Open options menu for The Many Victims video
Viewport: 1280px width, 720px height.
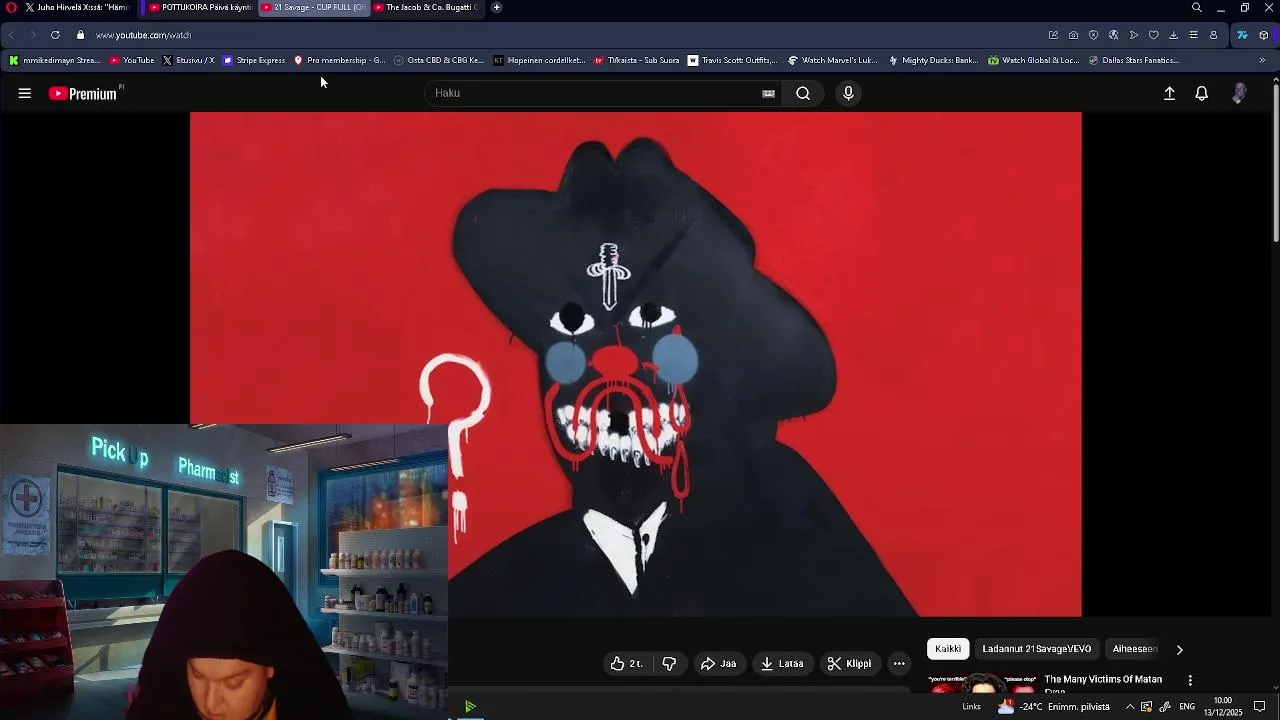[x=1190, y=680]
